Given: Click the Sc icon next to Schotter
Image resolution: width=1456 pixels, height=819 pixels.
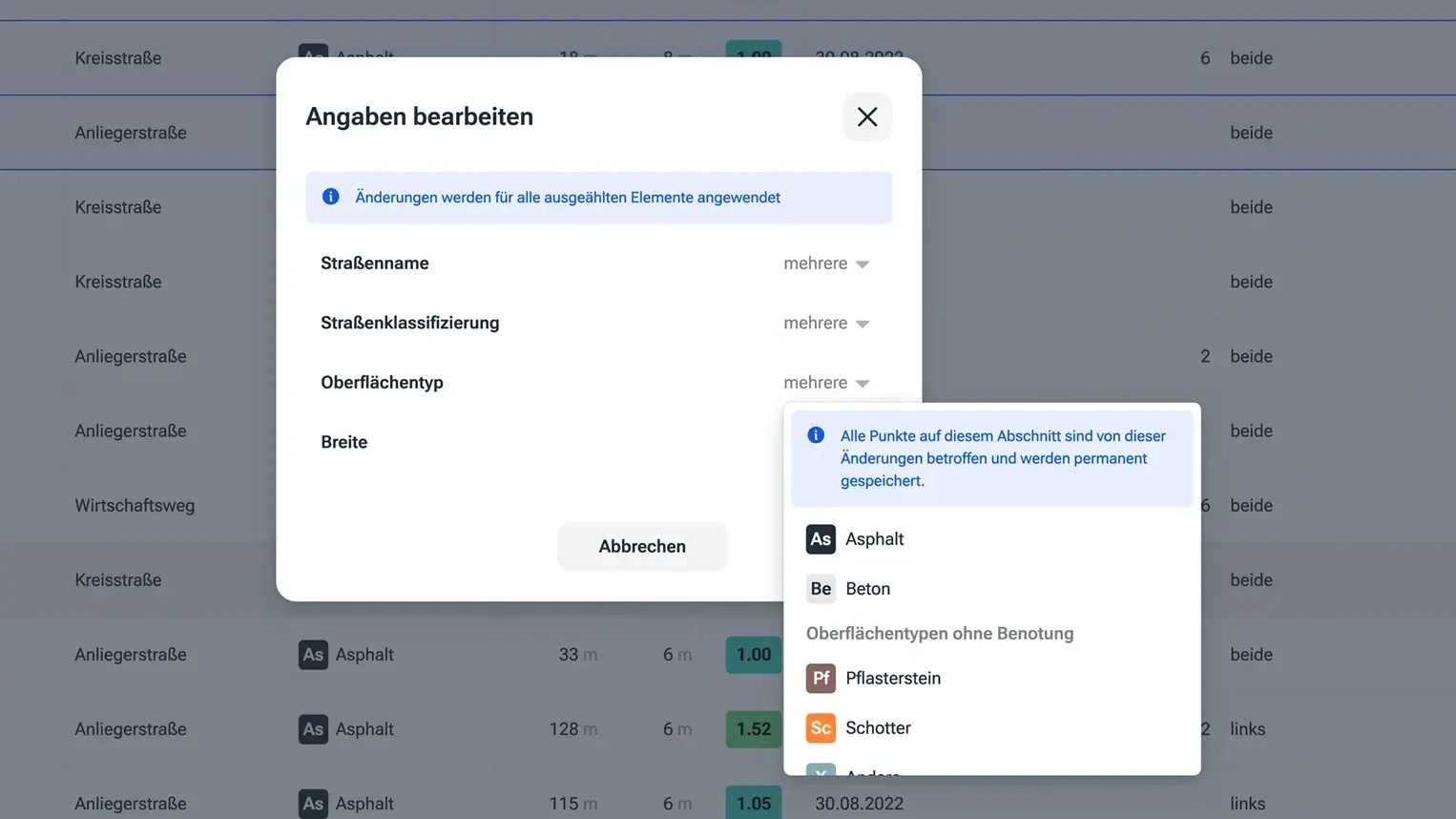Looking at the screenshot, I should [x=821, y=728].
